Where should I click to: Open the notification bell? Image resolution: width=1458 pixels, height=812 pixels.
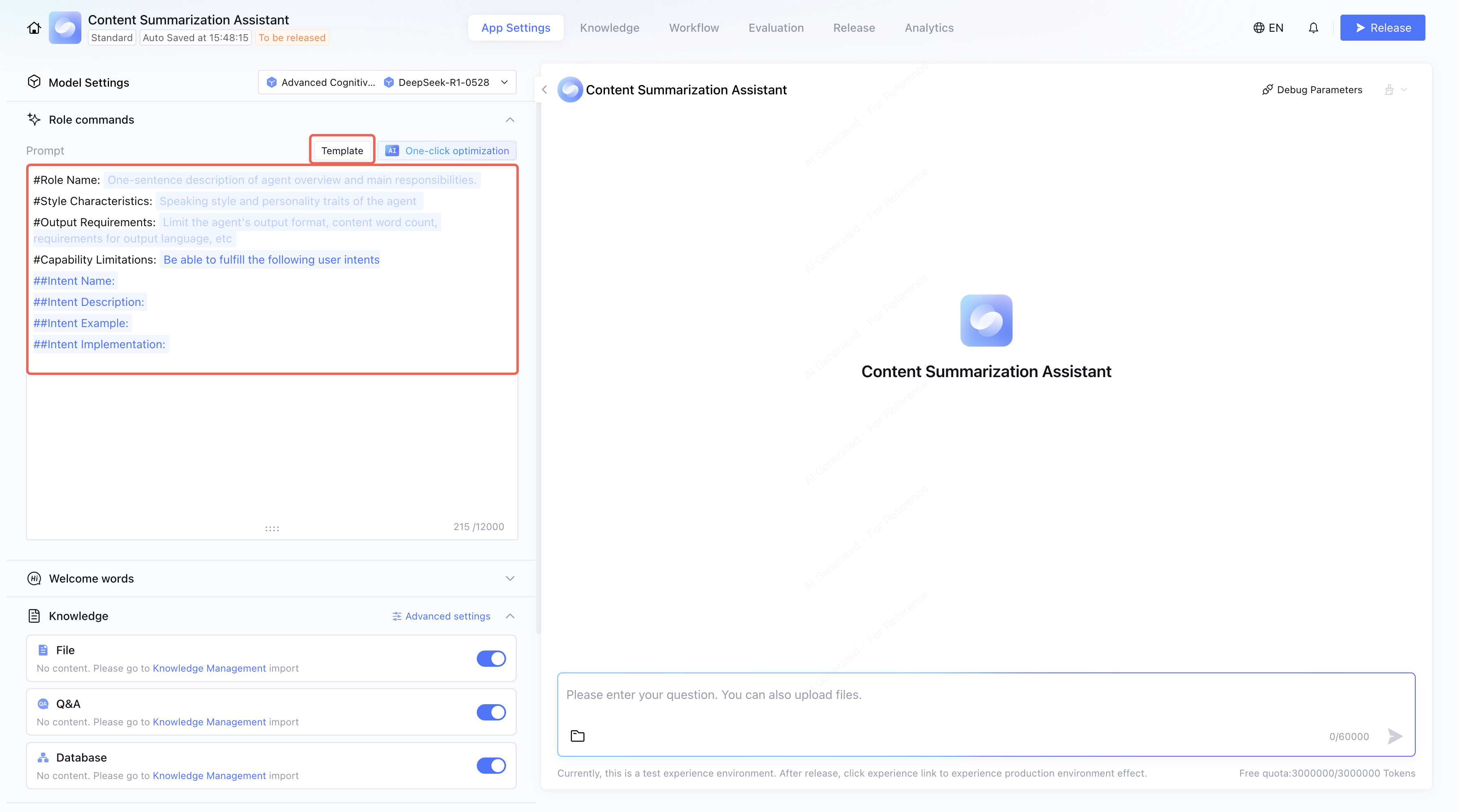[x=1313, y=28]
